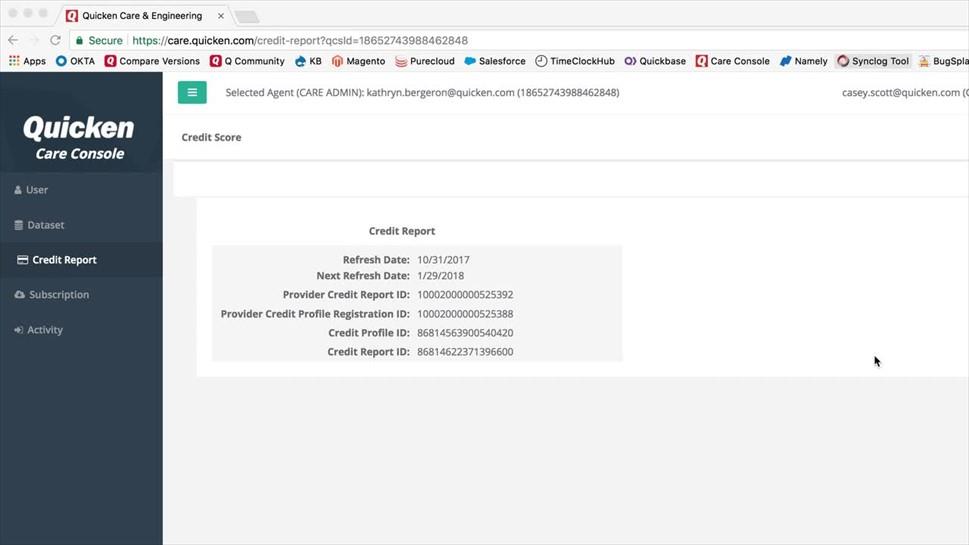Click the browser back arrow

13,41
